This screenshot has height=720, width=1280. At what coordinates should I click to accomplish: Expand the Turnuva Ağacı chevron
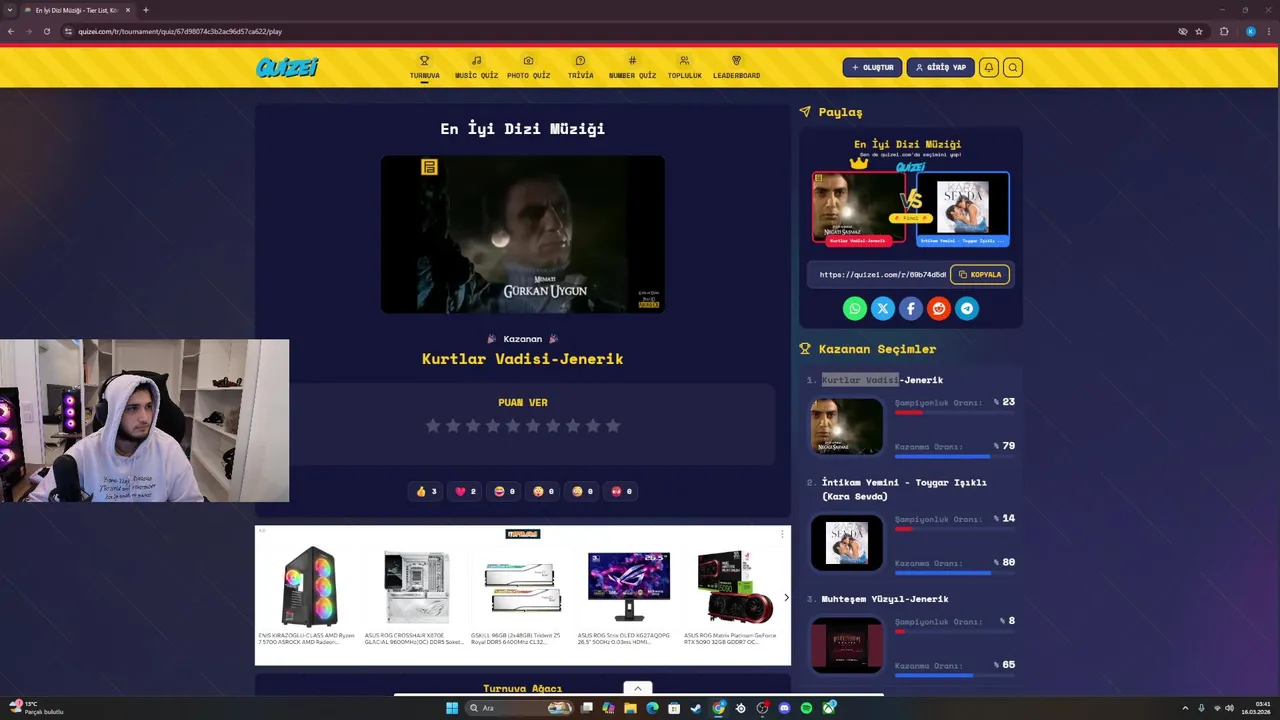tap(638, 688)
